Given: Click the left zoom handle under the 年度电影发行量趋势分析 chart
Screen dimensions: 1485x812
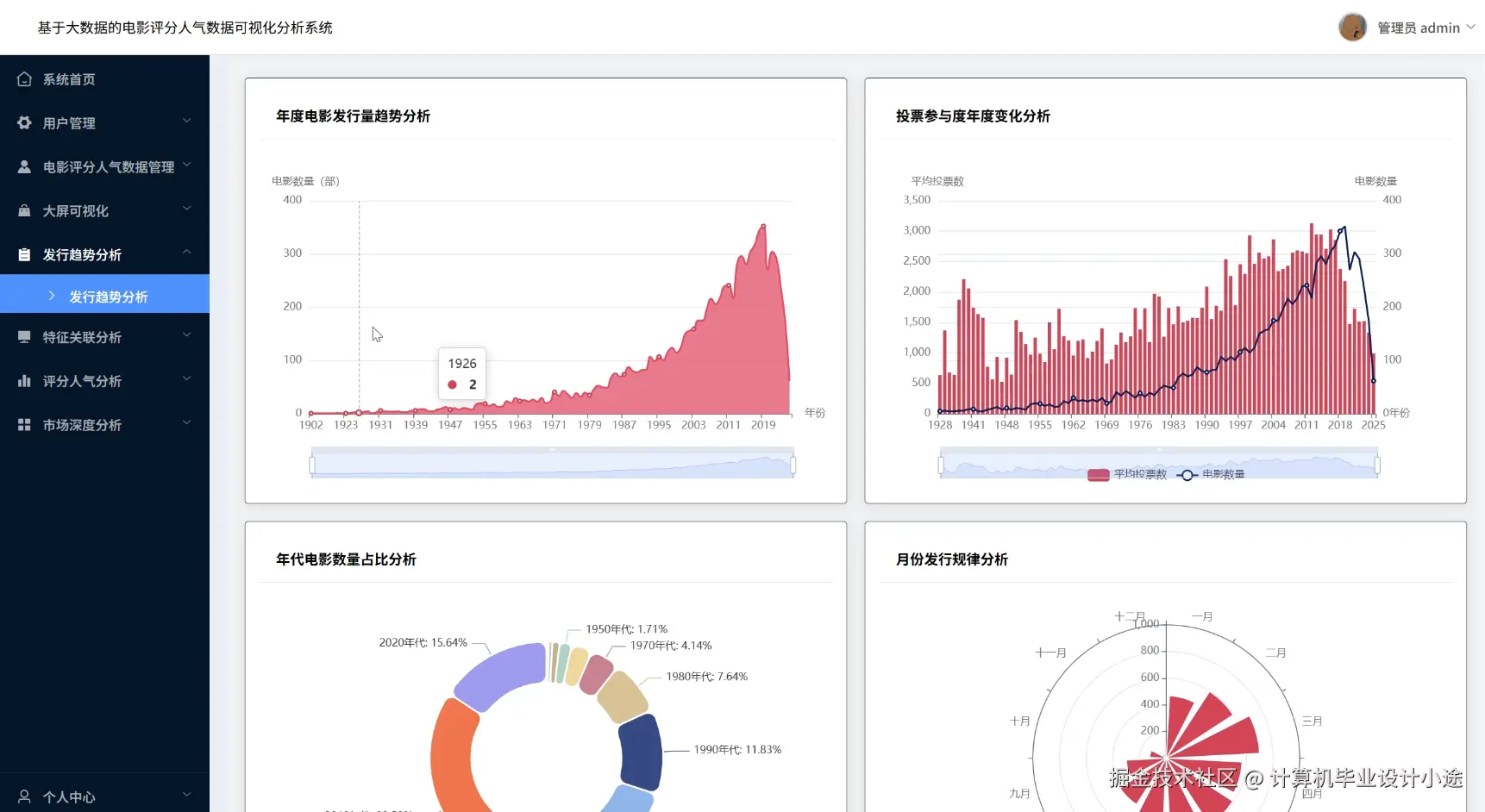Looking at the screenshot, I should 312,465.
